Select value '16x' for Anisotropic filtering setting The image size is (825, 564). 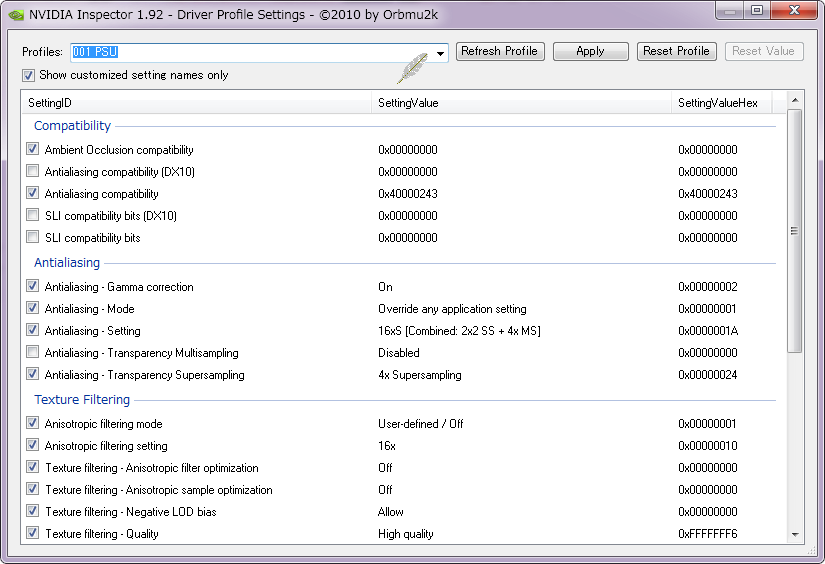point(387,446)
